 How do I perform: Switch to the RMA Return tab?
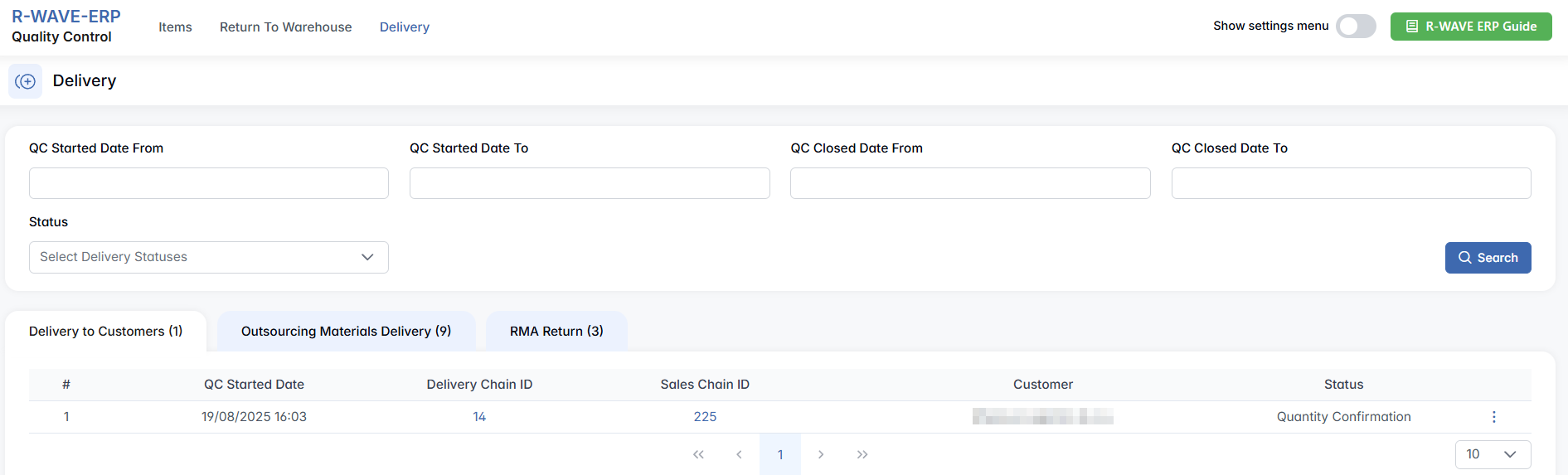(x=556, y=332)
